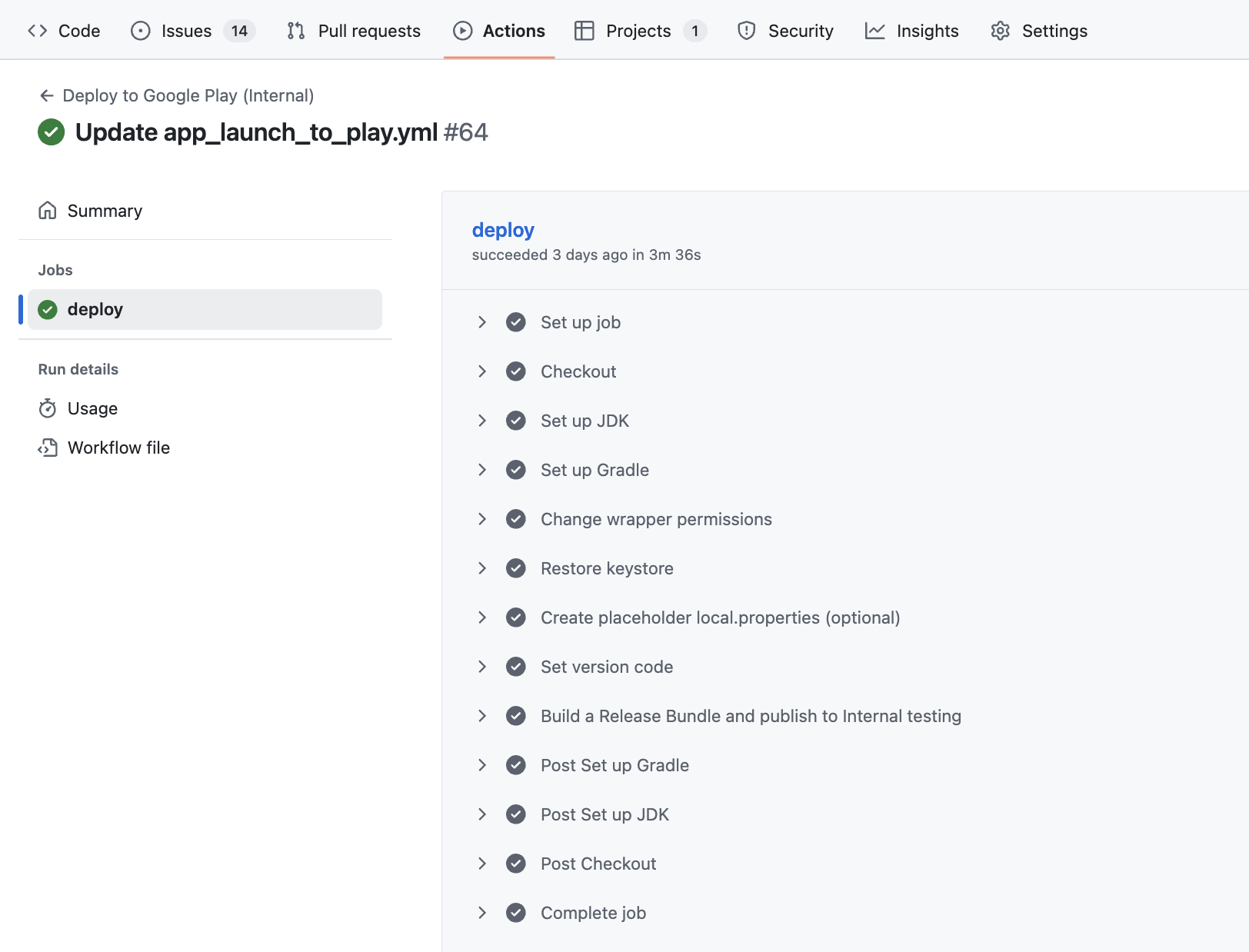Expand the Set up JDK step
Viewport: 1249px width, 952px height.
pos(482,421)
